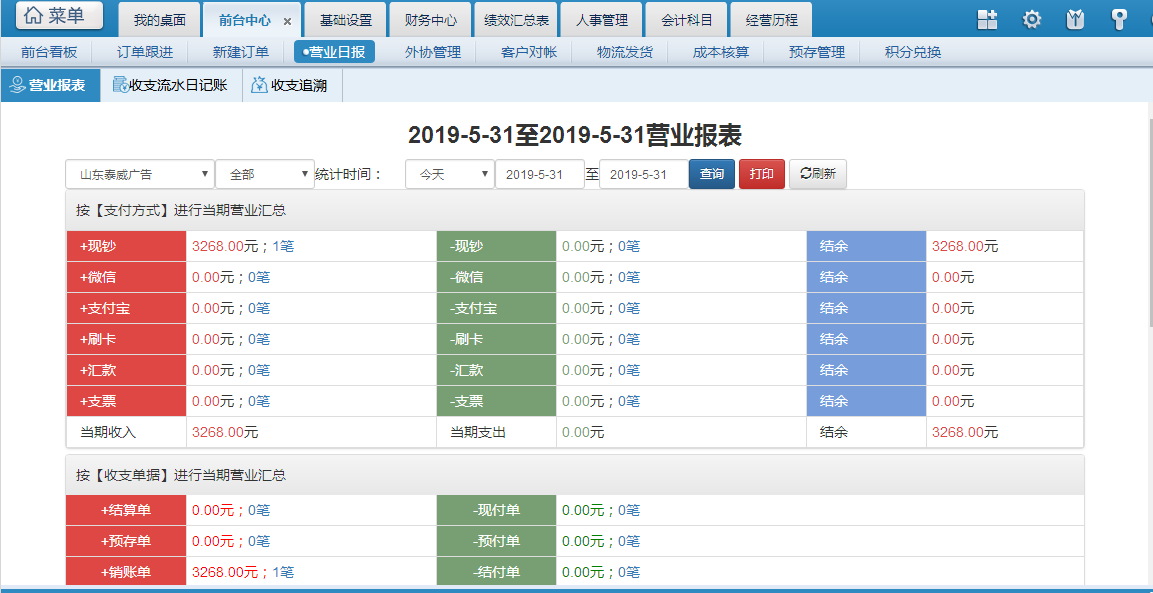This screenshot has height=593, width=1153.
Task: Click the -现钞 row label
Action: tap(496, 246)
